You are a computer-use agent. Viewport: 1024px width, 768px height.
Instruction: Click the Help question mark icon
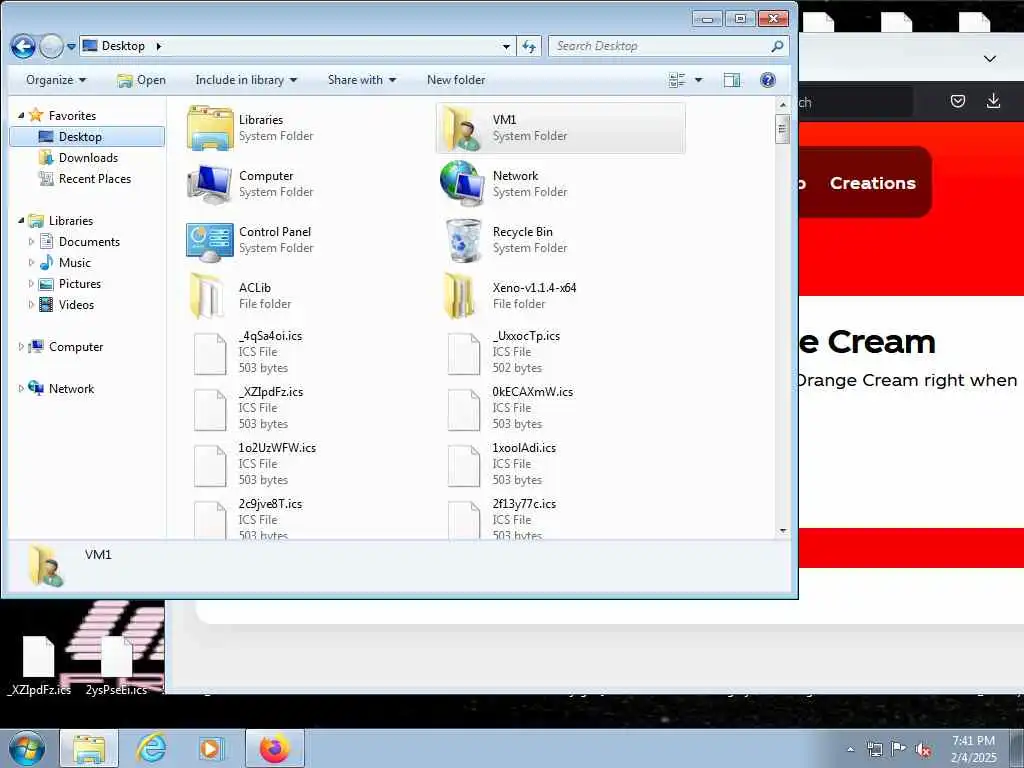click(x=768, y=80)
